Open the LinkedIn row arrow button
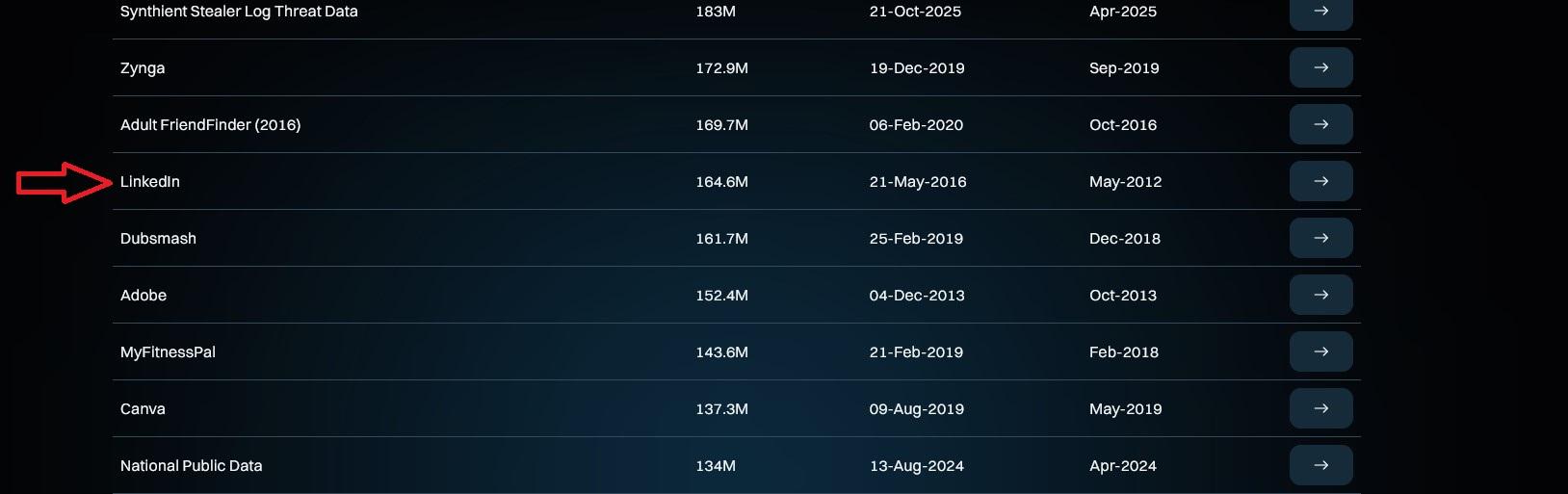 pyautogui.click(x=1320, y=181)
